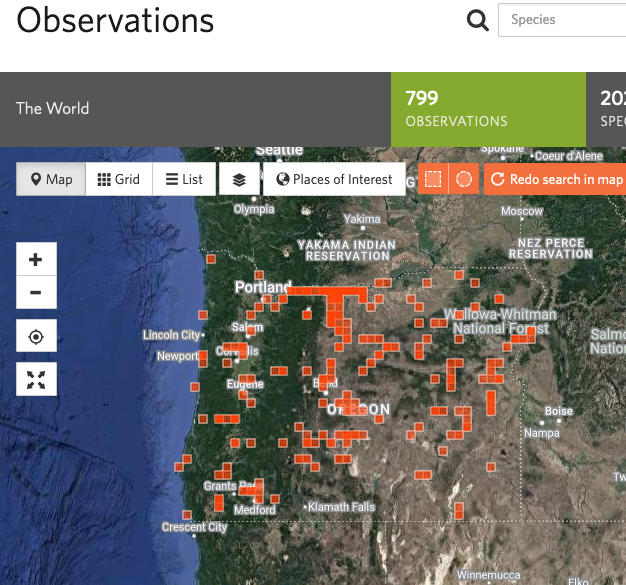This screenshot has width=626, height=585.
Task: Click the Nampa map label
Action: (x=542, y=433)
